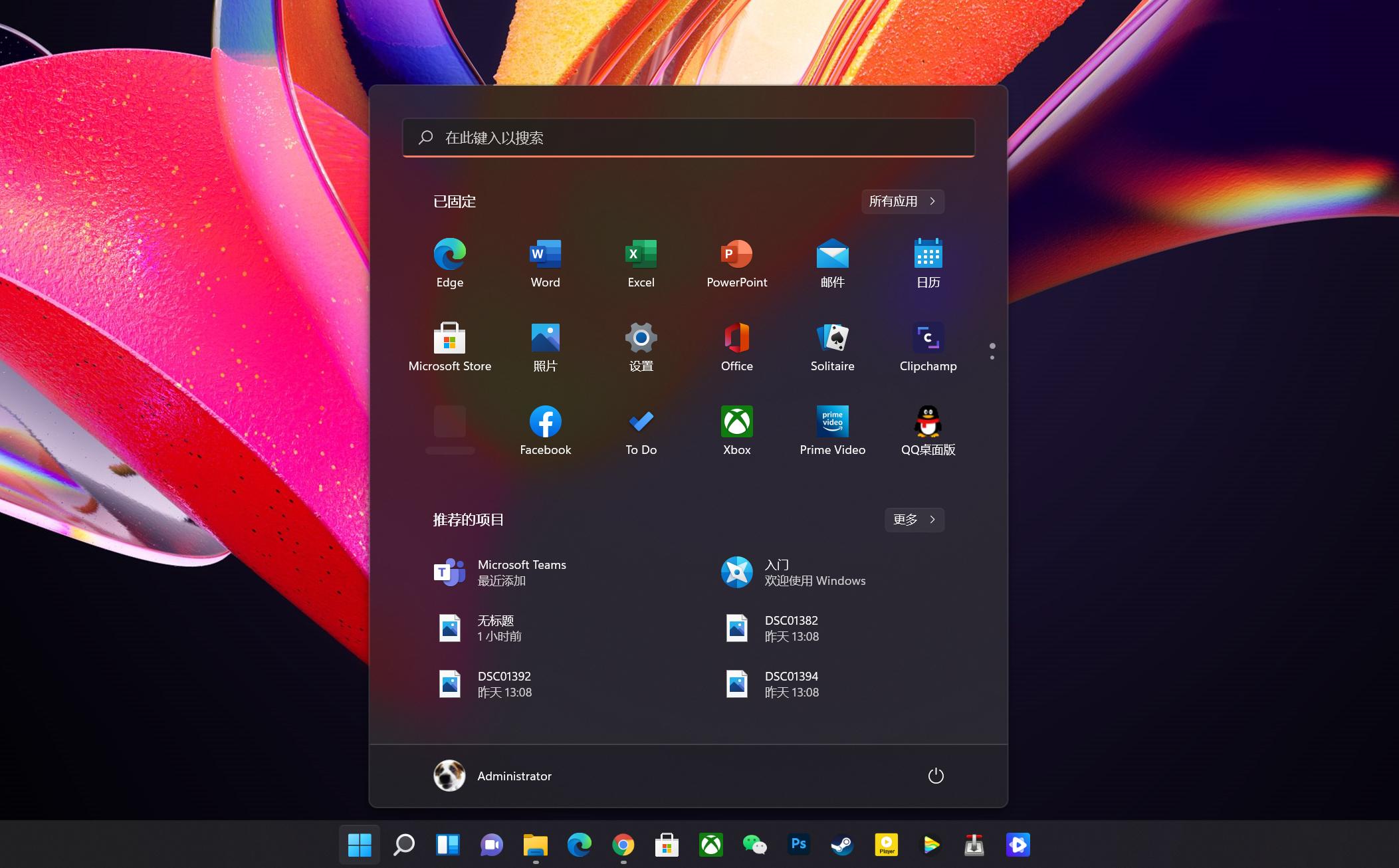The width and height of the screenshot is (1399, 868).
Task: Open the Excel pinned app
Action: 640,263
